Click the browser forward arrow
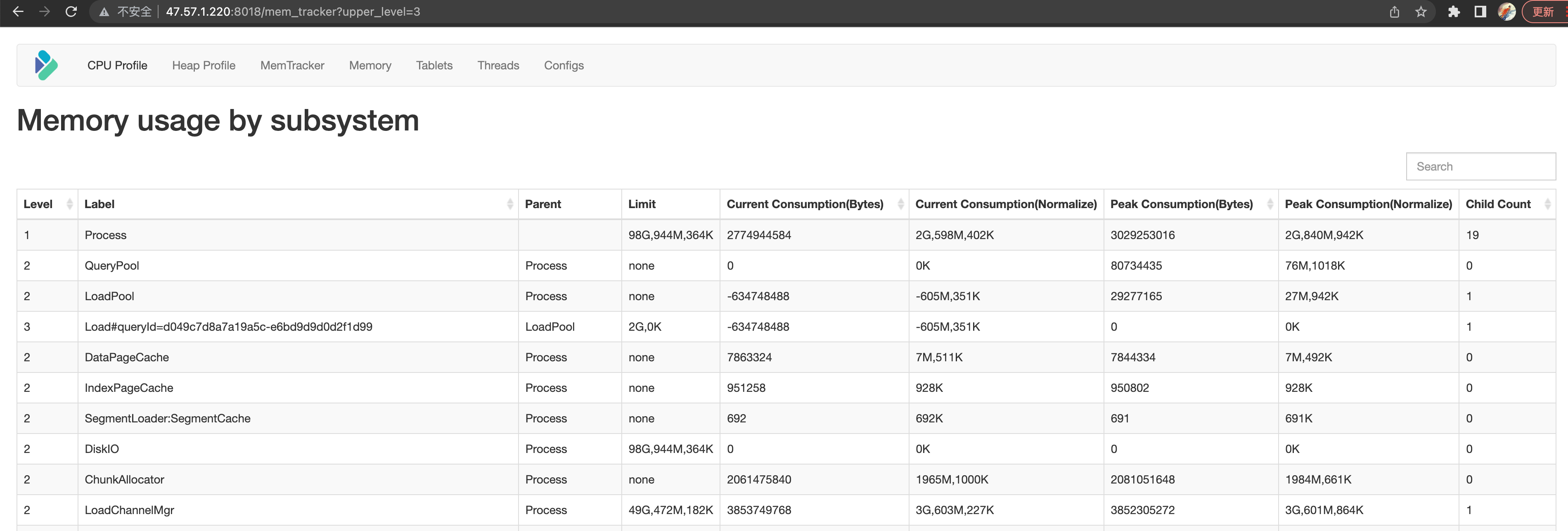 pyautogui.click(x=45, y=12)
